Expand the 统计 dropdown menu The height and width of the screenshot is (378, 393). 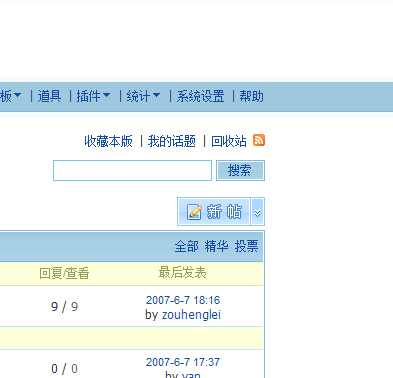coord(143,96)
